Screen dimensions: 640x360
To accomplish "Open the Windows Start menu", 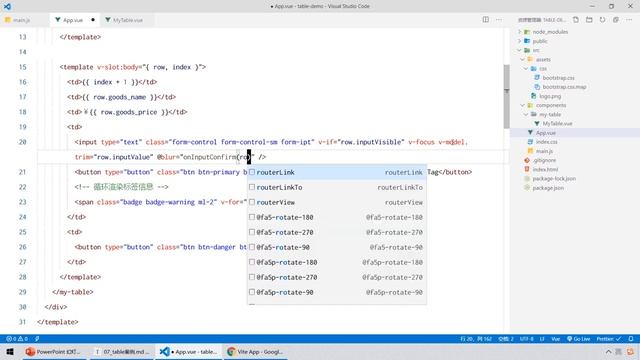I will coord(10,351).
